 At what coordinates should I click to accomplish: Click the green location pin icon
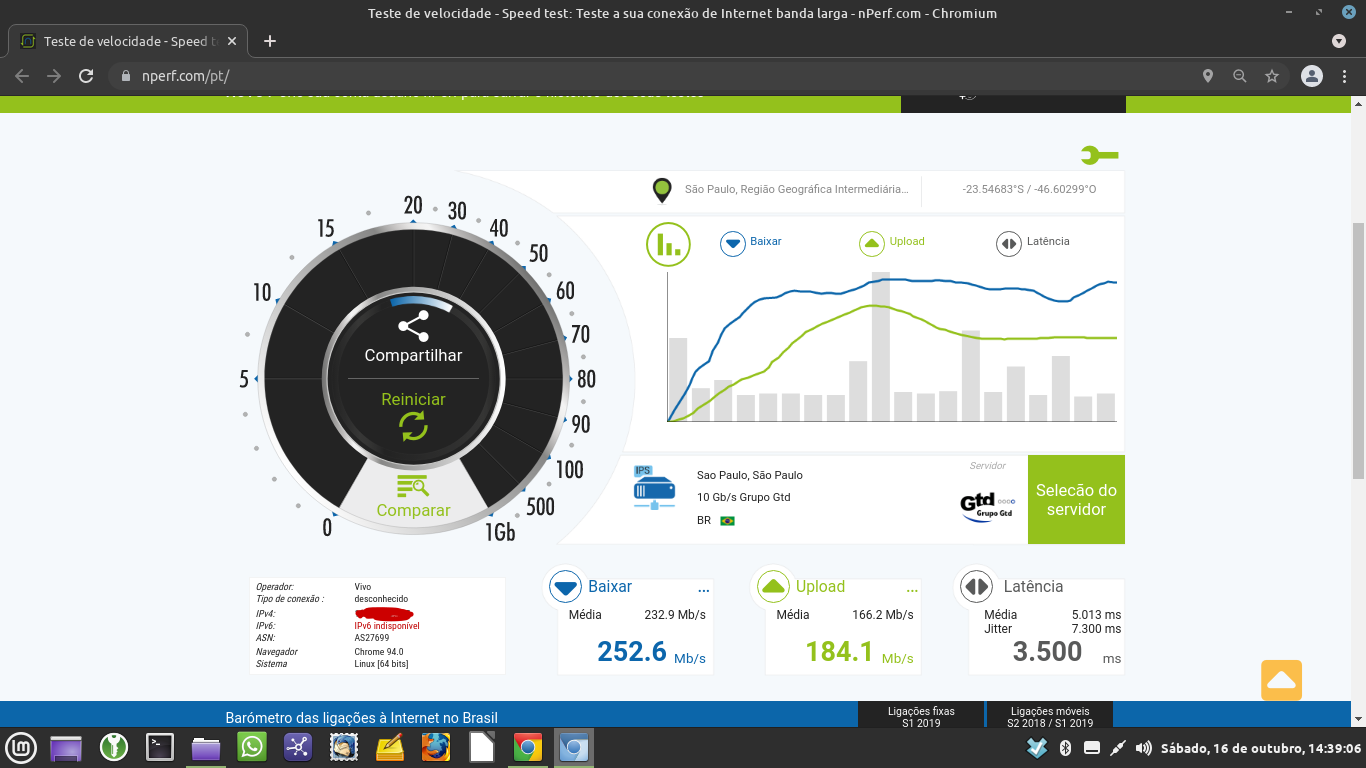pos(661,190)
